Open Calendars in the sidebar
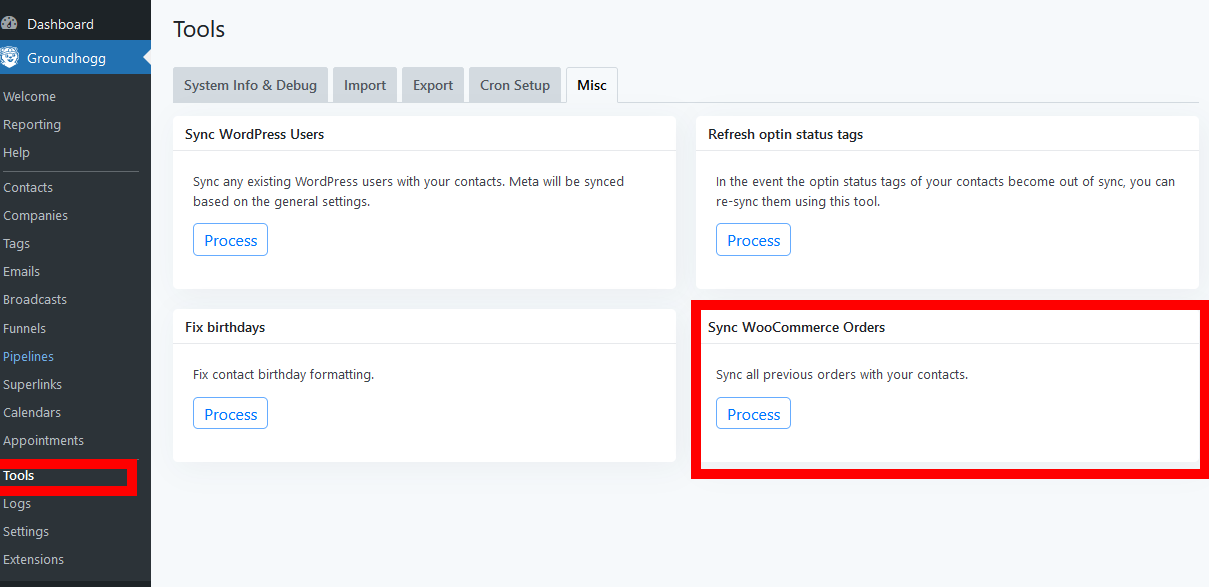1209x587 pixels. [x=32, y=413]
